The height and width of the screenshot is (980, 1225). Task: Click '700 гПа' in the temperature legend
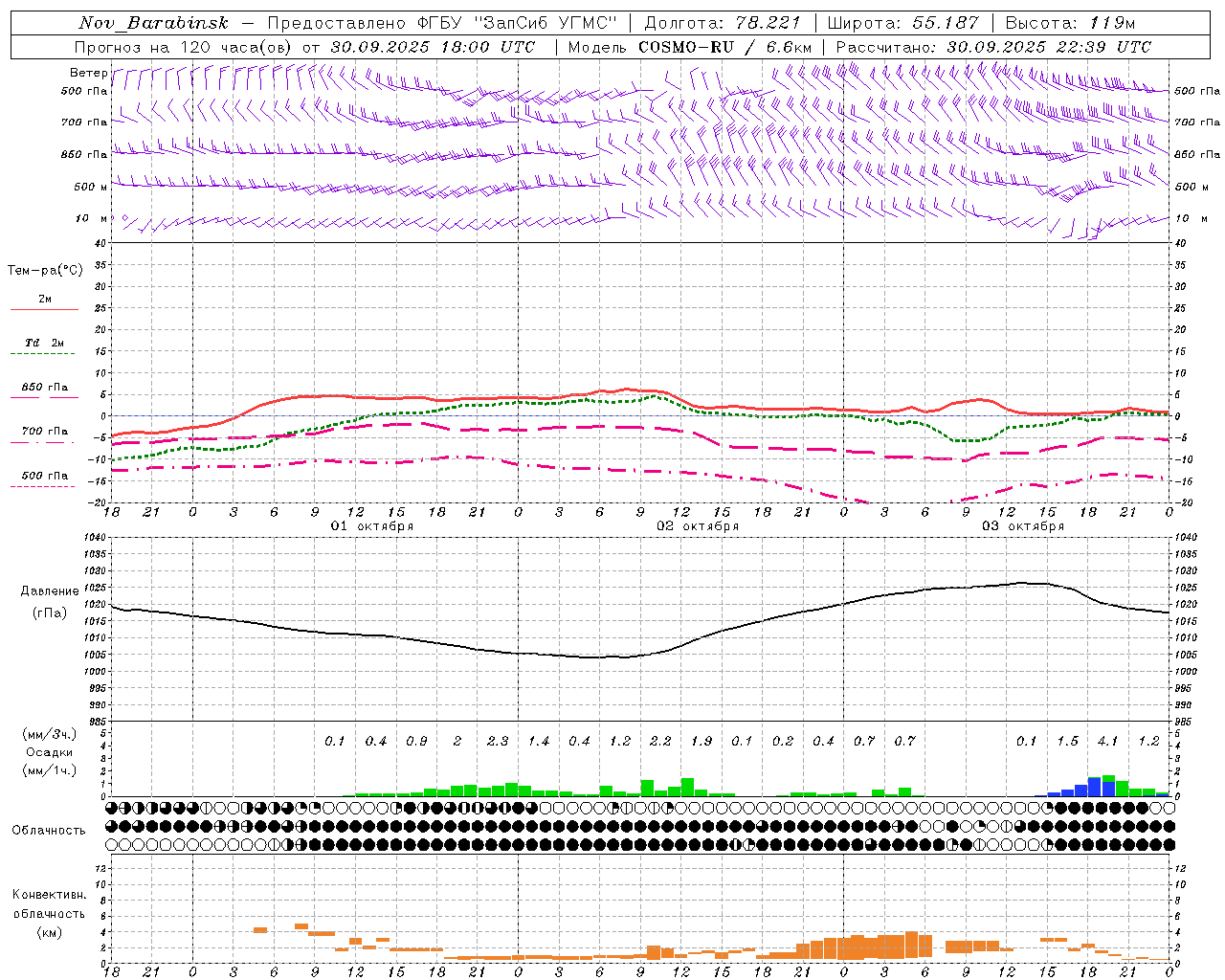(x=44, y=431)
